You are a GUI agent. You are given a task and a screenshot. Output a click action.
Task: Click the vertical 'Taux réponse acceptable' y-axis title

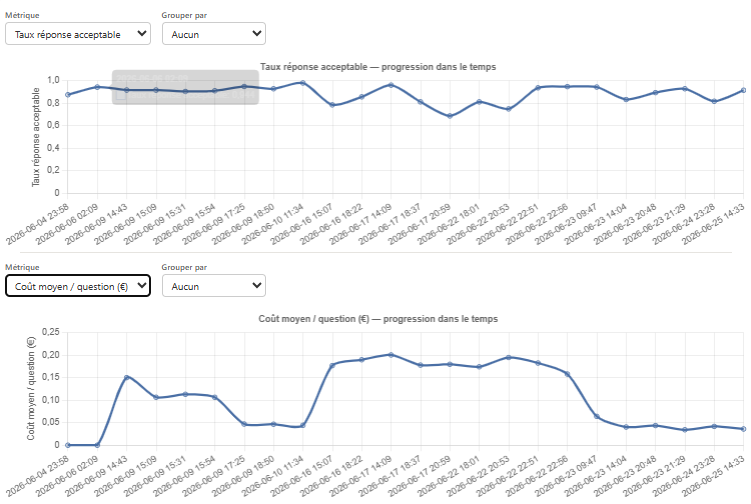coord(35,137)
